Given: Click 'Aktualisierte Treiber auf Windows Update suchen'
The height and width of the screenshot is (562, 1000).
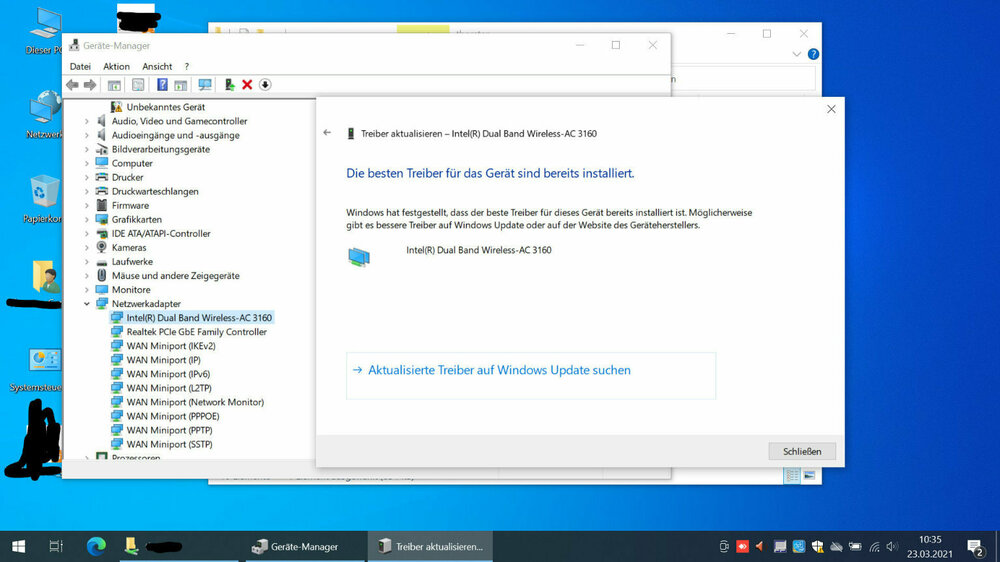Looking at the screenshot, I should tap(499, 370).
